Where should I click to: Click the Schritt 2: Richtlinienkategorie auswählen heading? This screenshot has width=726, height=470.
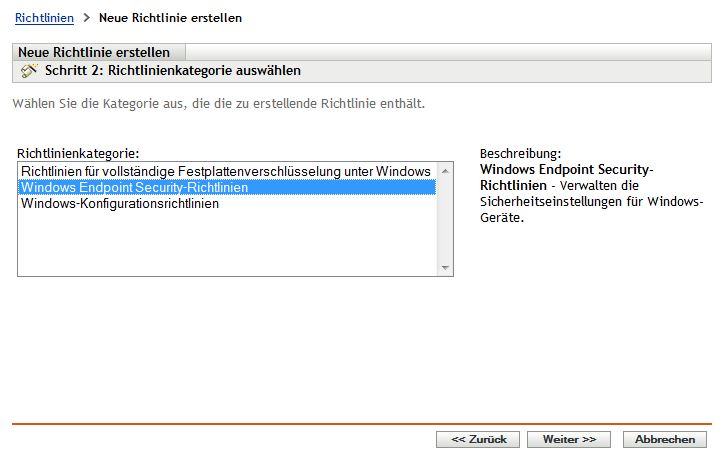[x=173, y=71]
